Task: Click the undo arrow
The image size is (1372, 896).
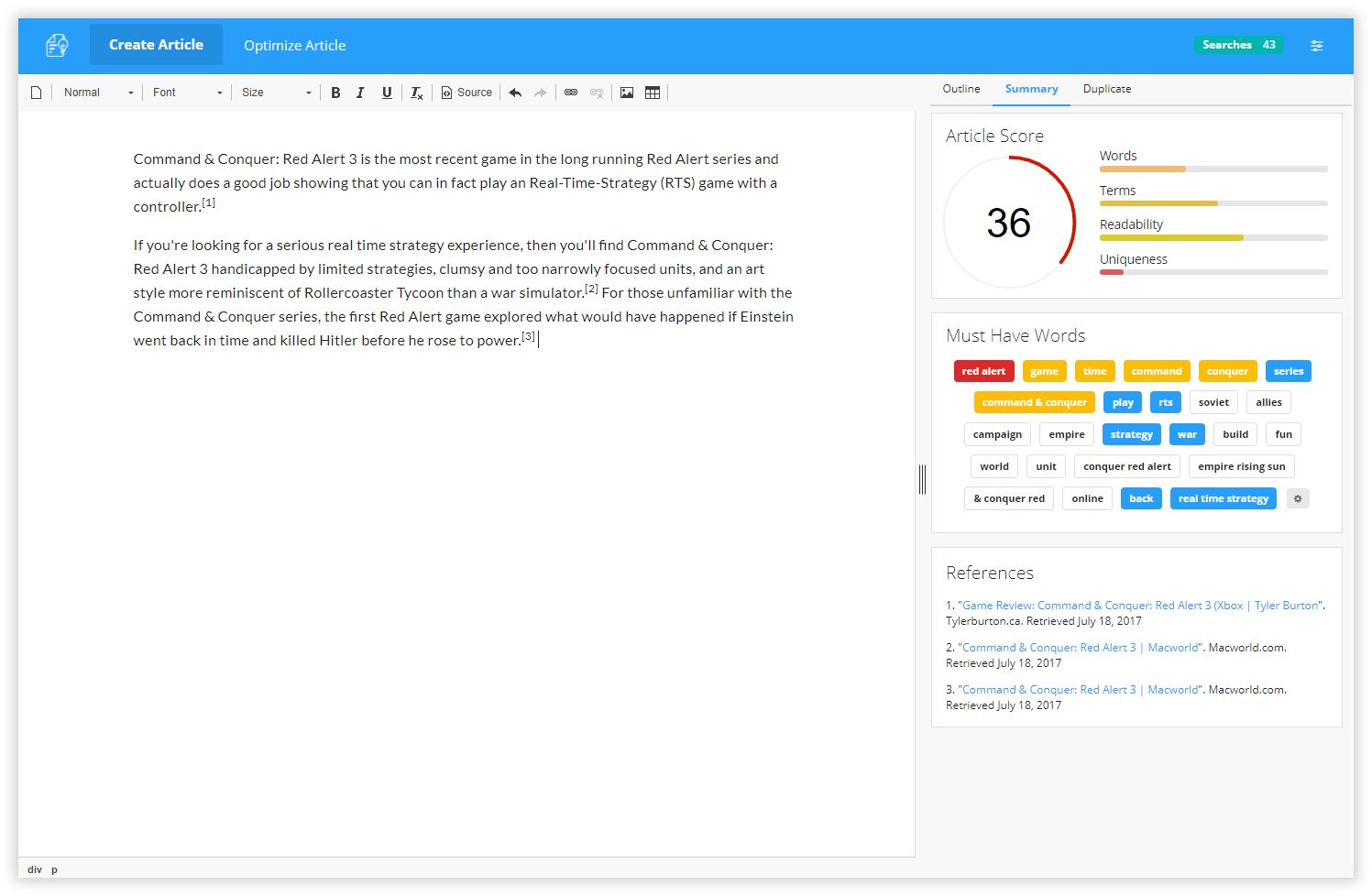Action: pyautogui.click(x=515, y=93)
